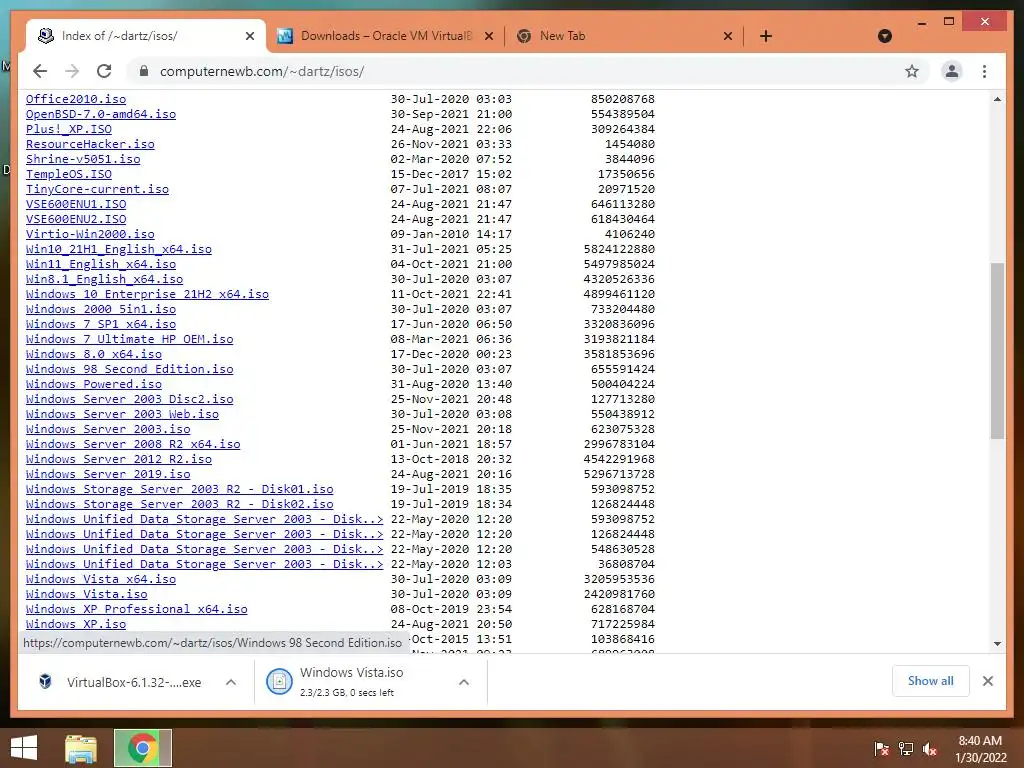Open Windows Server 2003 Disc2.iso link
The image size is (1024, 768).
coord(129,400)
